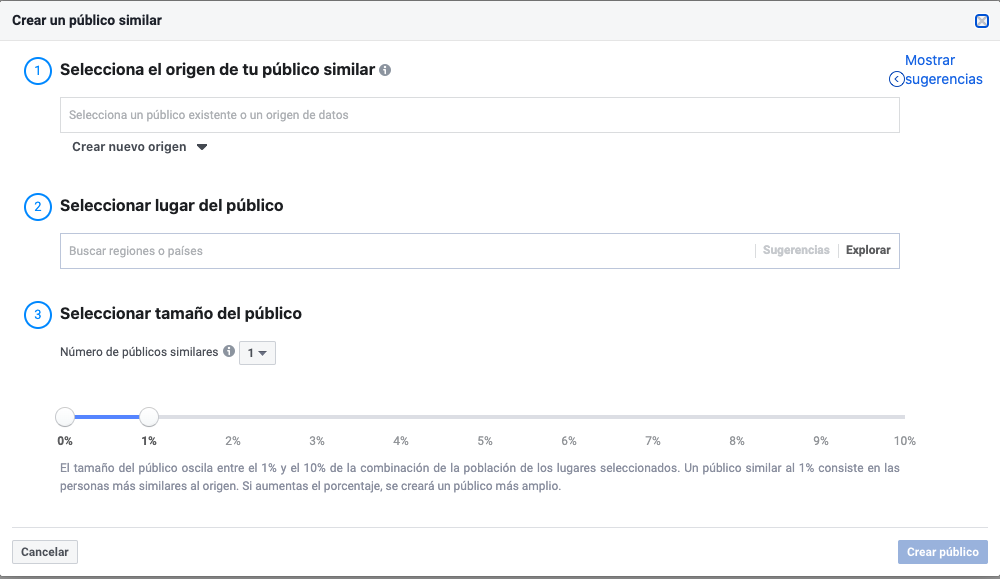Click the numbered step 3 circle icon
Image resolution: width=1000 pixels, height=579 pixels.
[37, 314]
